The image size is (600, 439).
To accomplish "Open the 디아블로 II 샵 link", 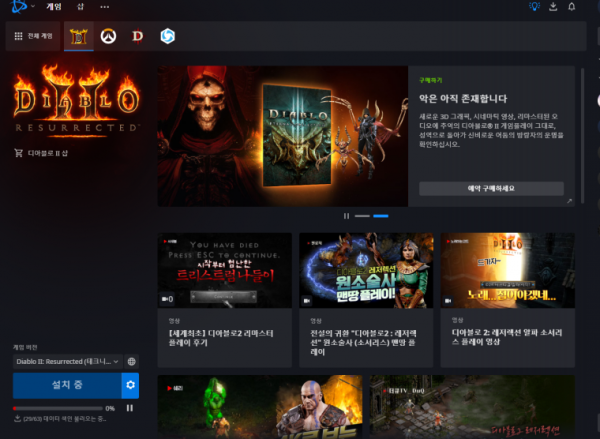I will pos(47,153).
